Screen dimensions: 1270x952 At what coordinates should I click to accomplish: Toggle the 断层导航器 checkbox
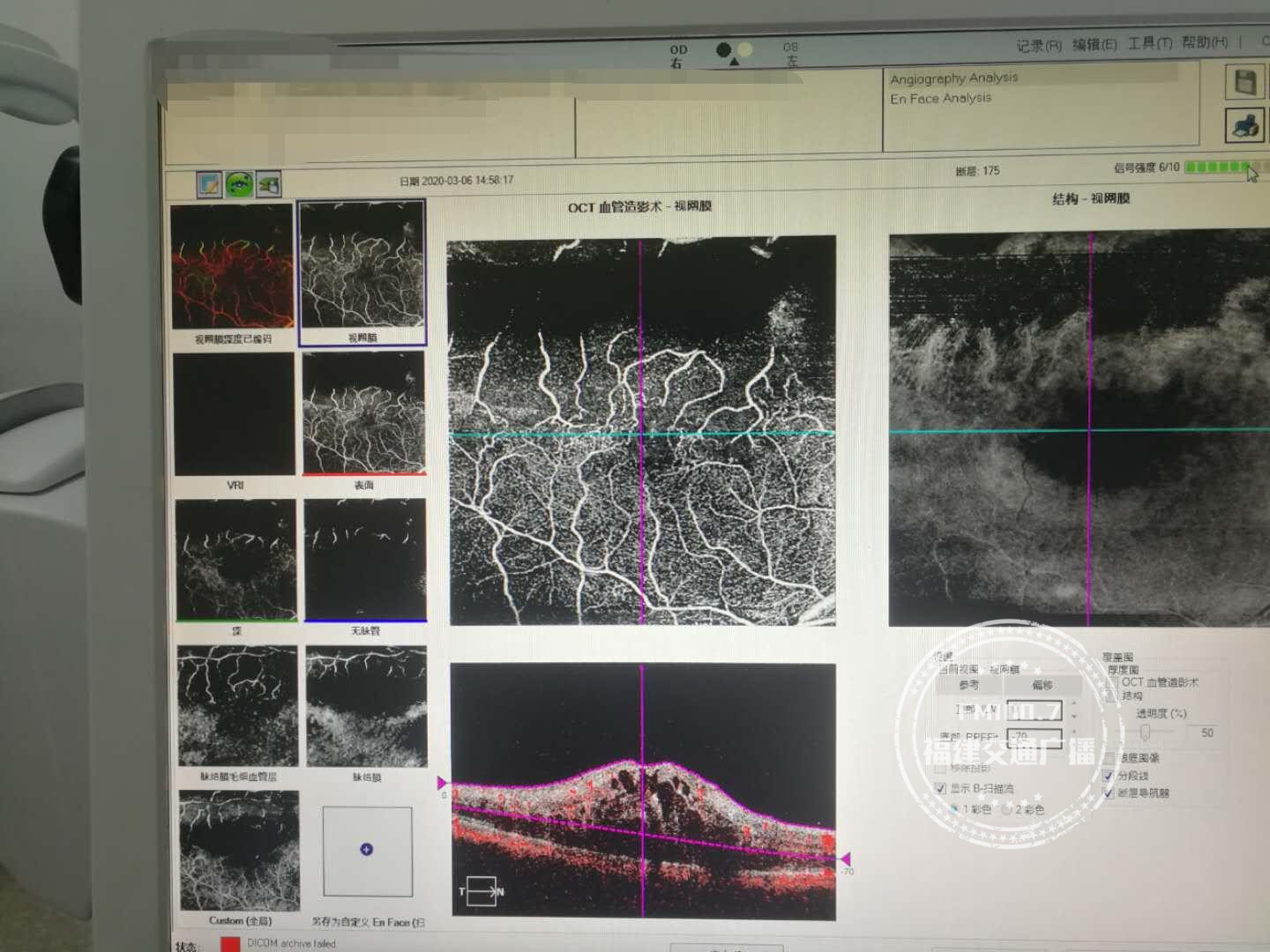[x=1109, y=792]
